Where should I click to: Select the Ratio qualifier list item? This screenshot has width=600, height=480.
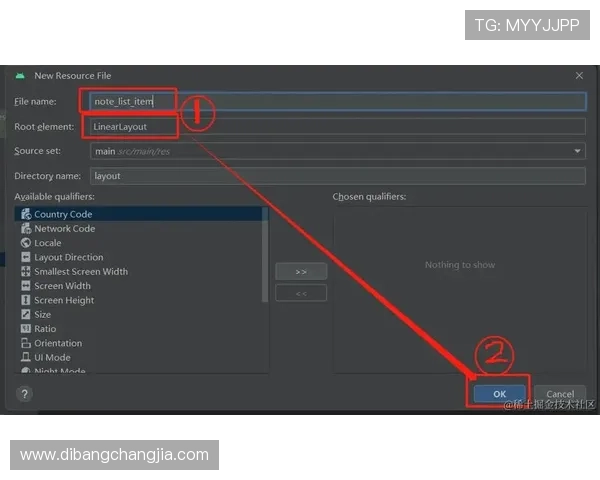pyautogui.click(x=45, y=329)
